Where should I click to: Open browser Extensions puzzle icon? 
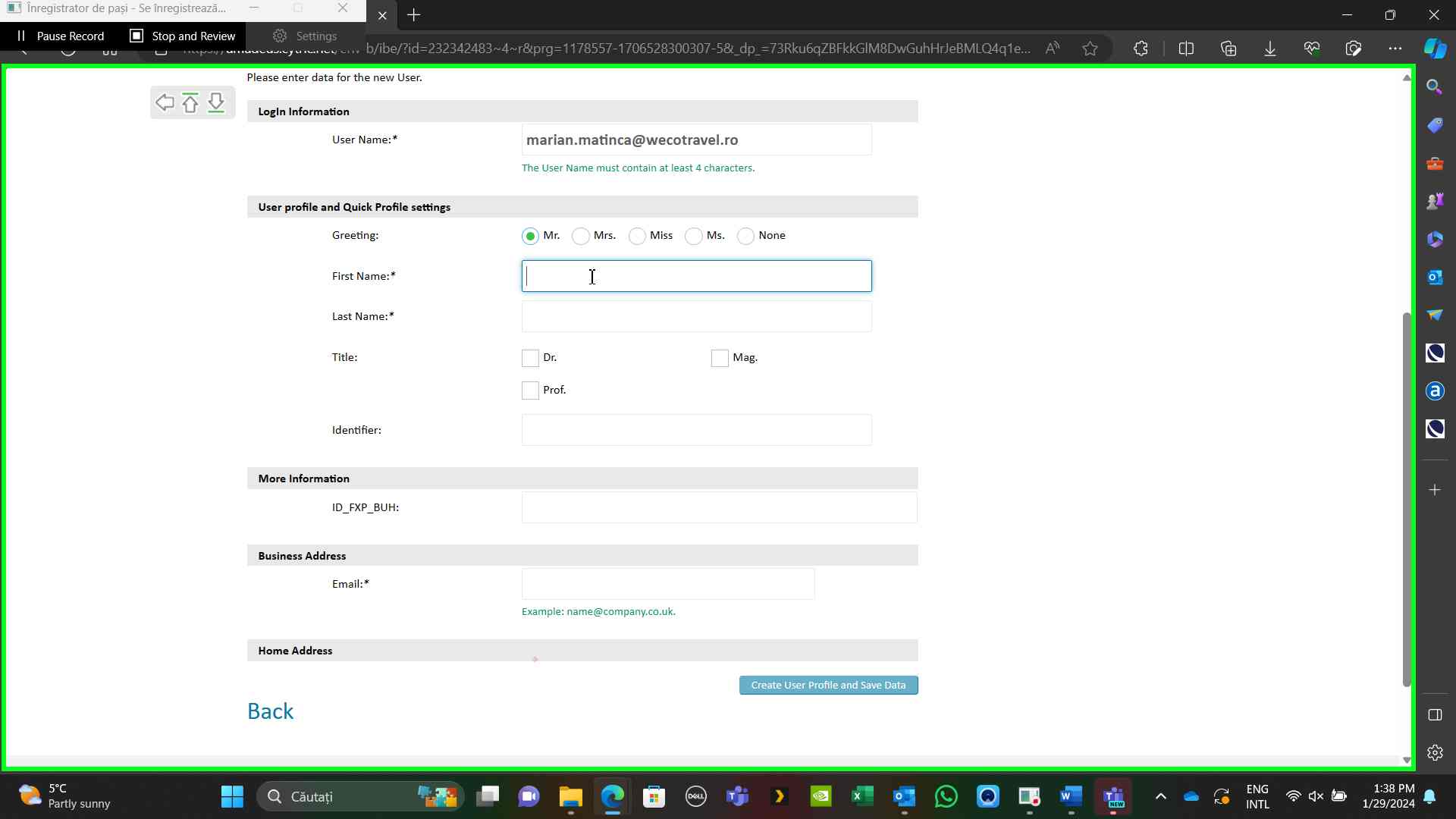1141,49
